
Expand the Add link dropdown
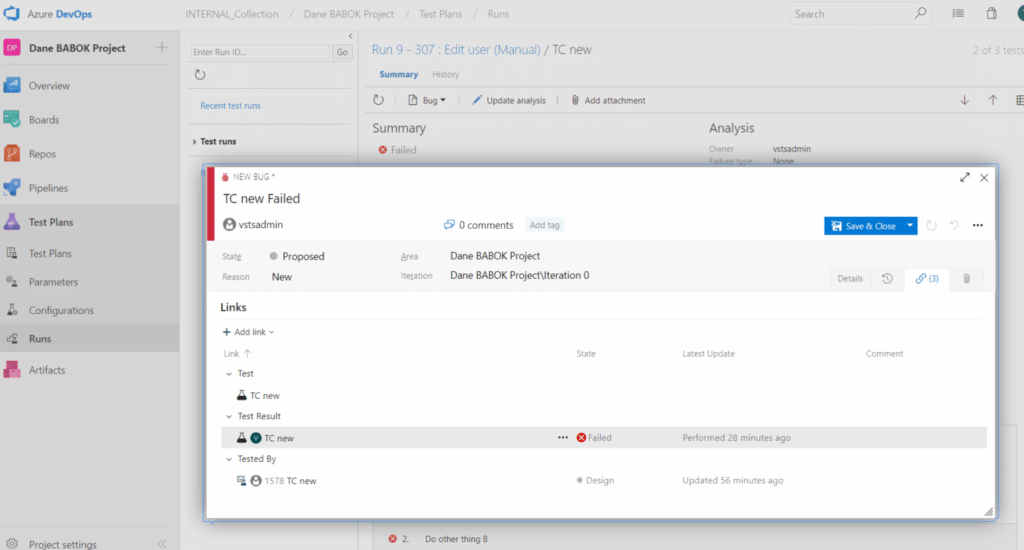[x=248, y=332]
